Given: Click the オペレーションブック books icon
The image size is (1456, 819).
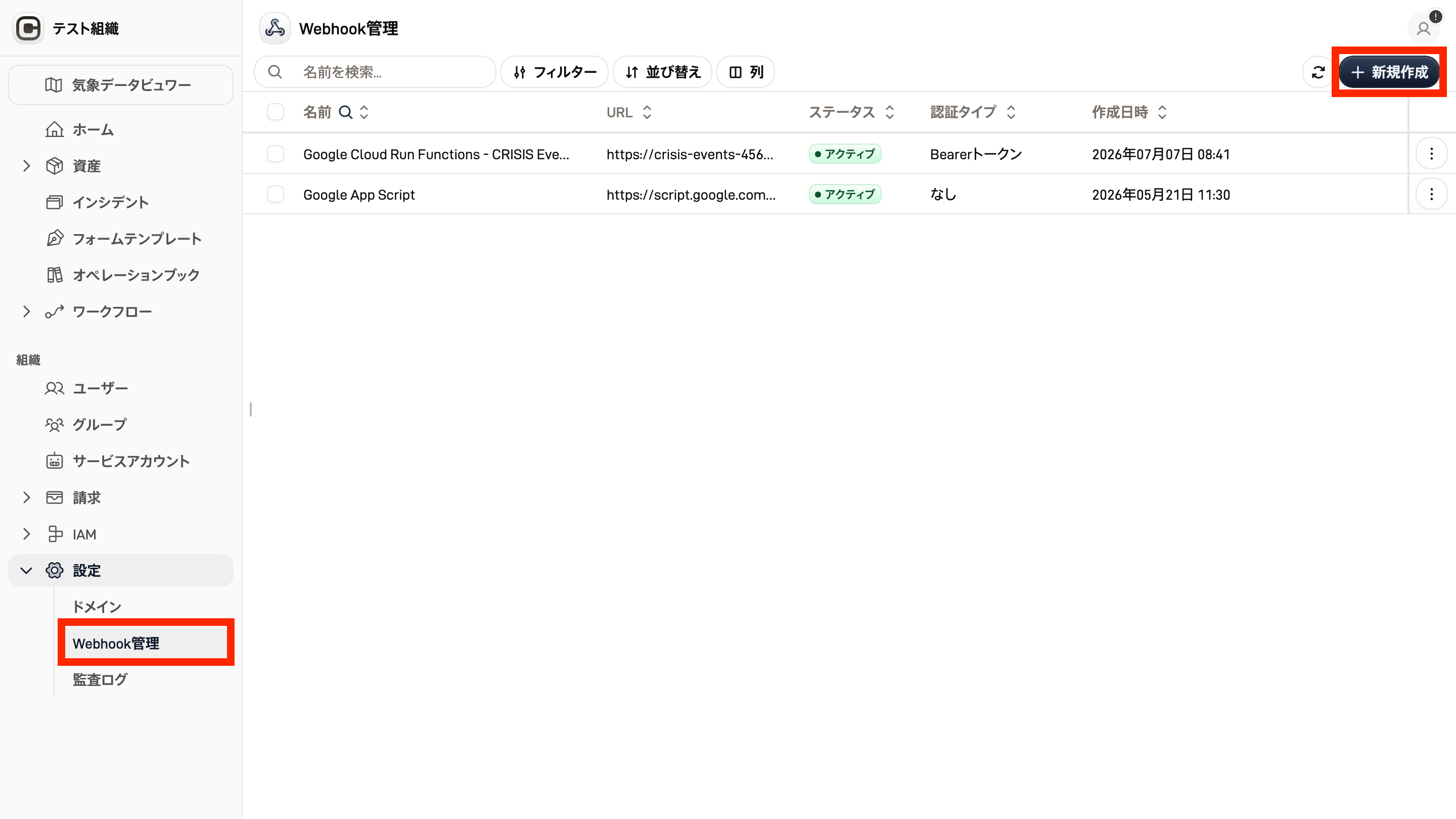Looking at the screenshot, I should tap(54, 275).
